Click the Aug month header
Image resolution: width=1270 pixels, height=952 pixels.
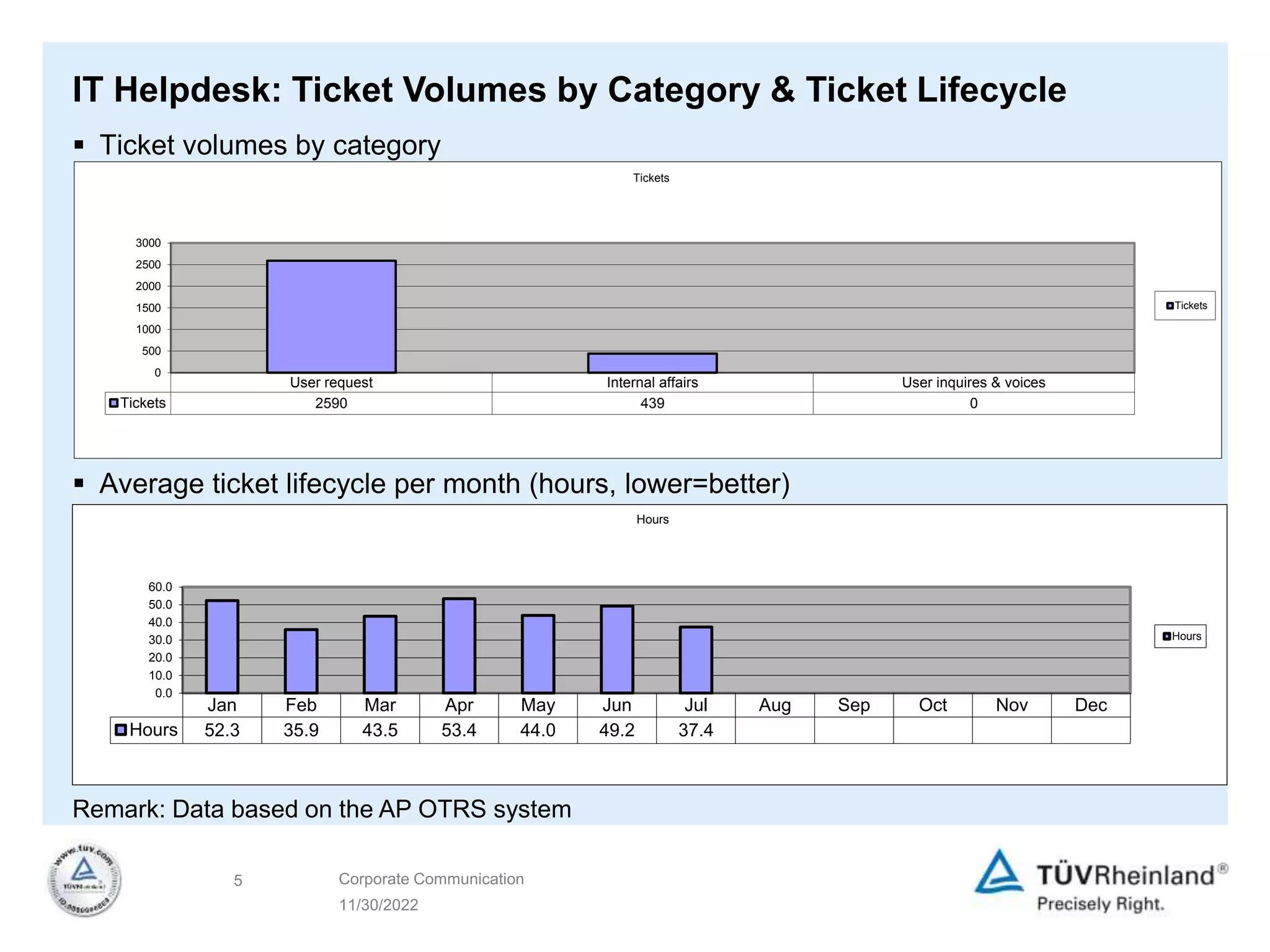click(775, 705)
